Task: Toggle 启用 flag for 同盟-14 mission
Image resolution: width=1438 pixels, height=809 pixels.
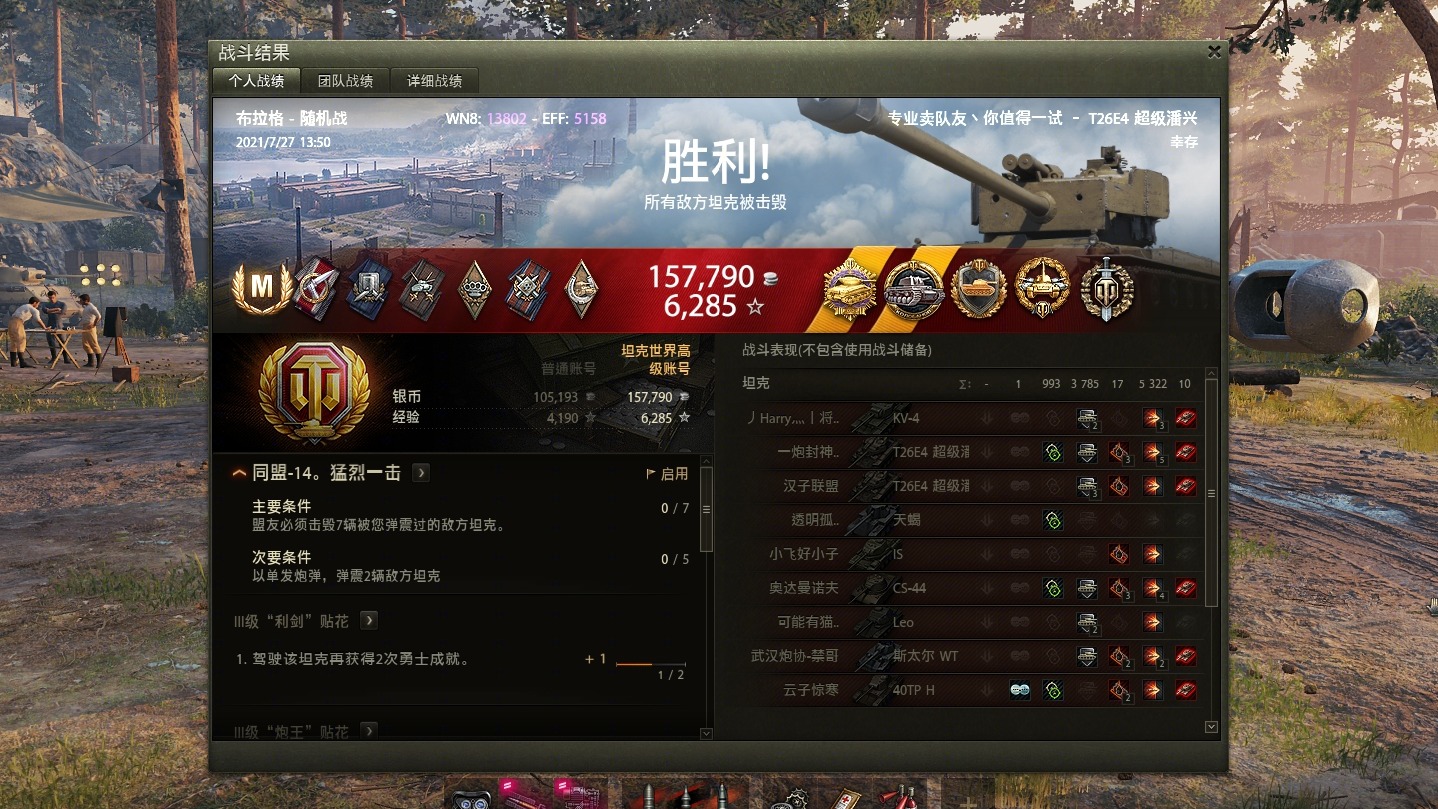Action: [668, 474]
